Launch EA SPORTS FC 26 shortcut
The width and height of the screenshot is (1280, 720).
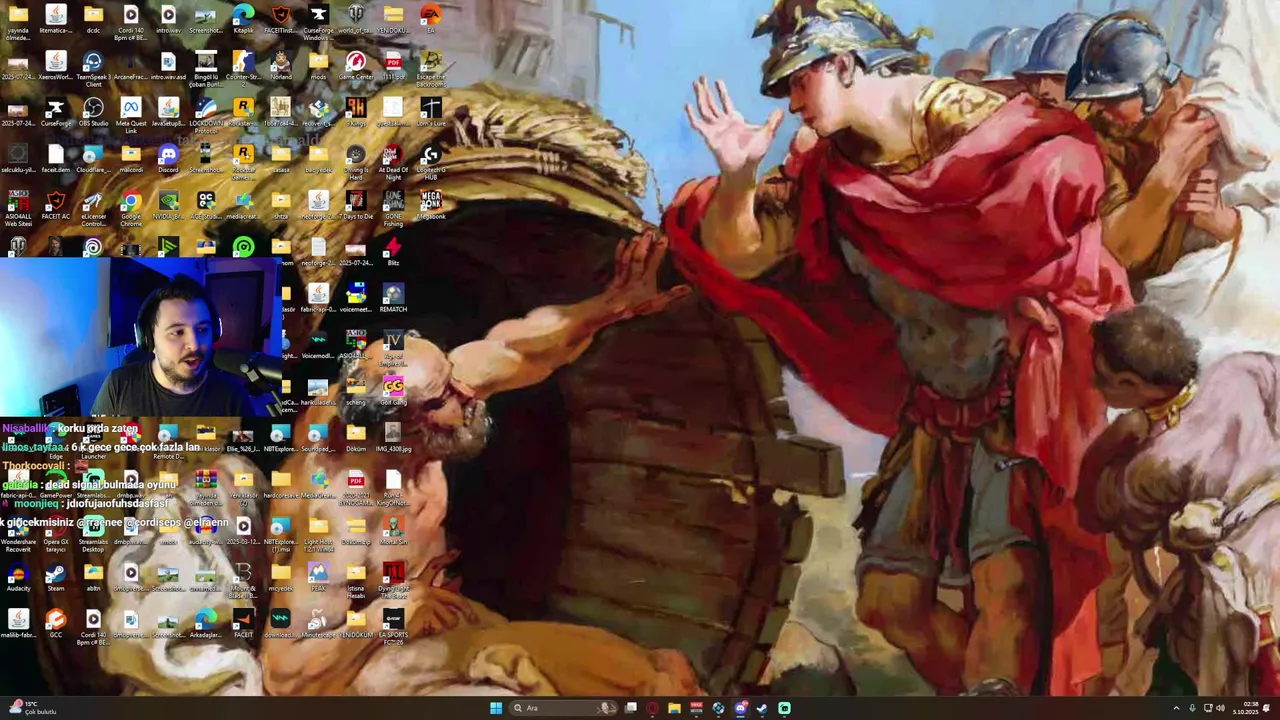(393, 628)
